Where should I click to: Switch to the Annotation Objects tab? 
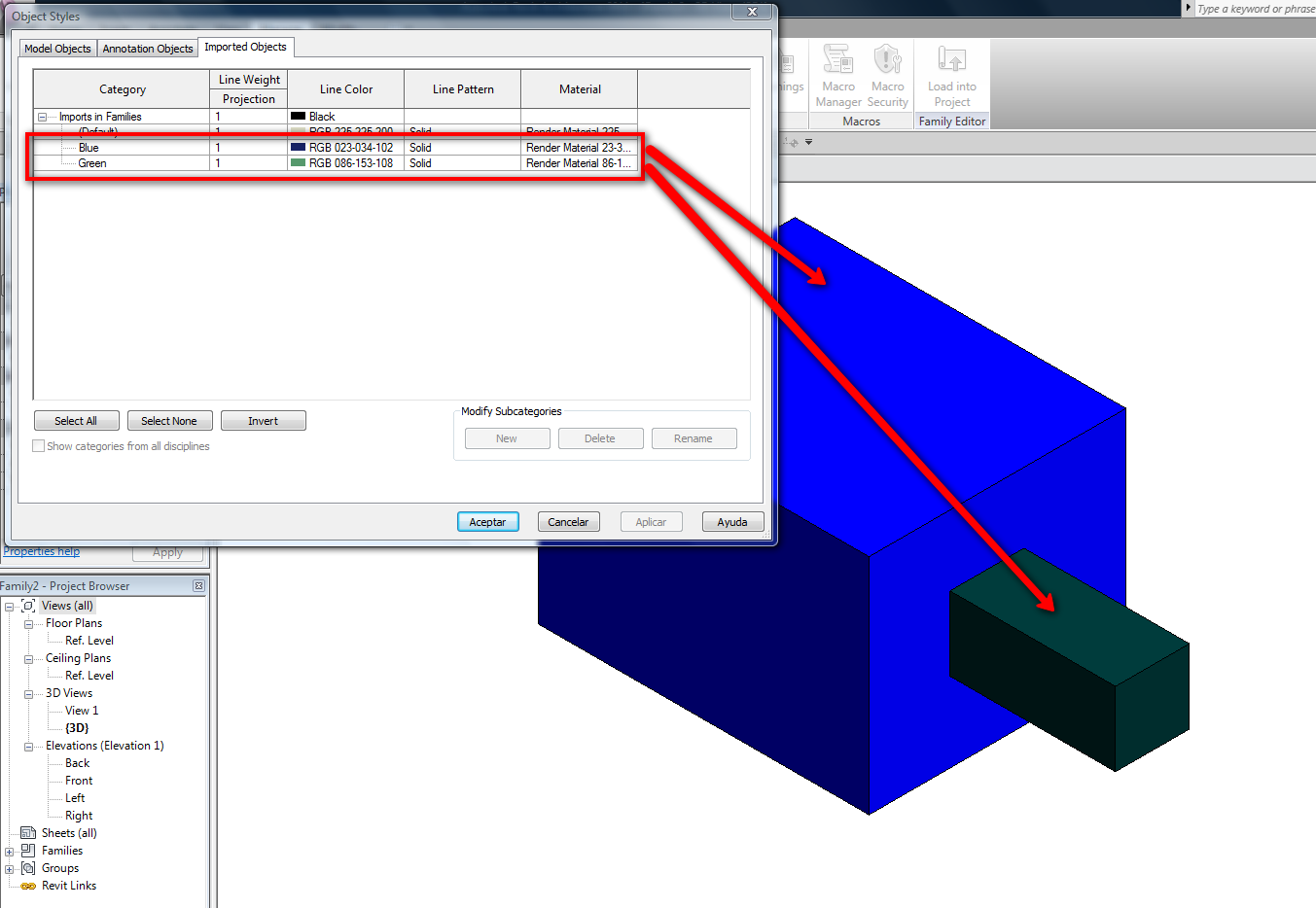[x=148, y=49]
